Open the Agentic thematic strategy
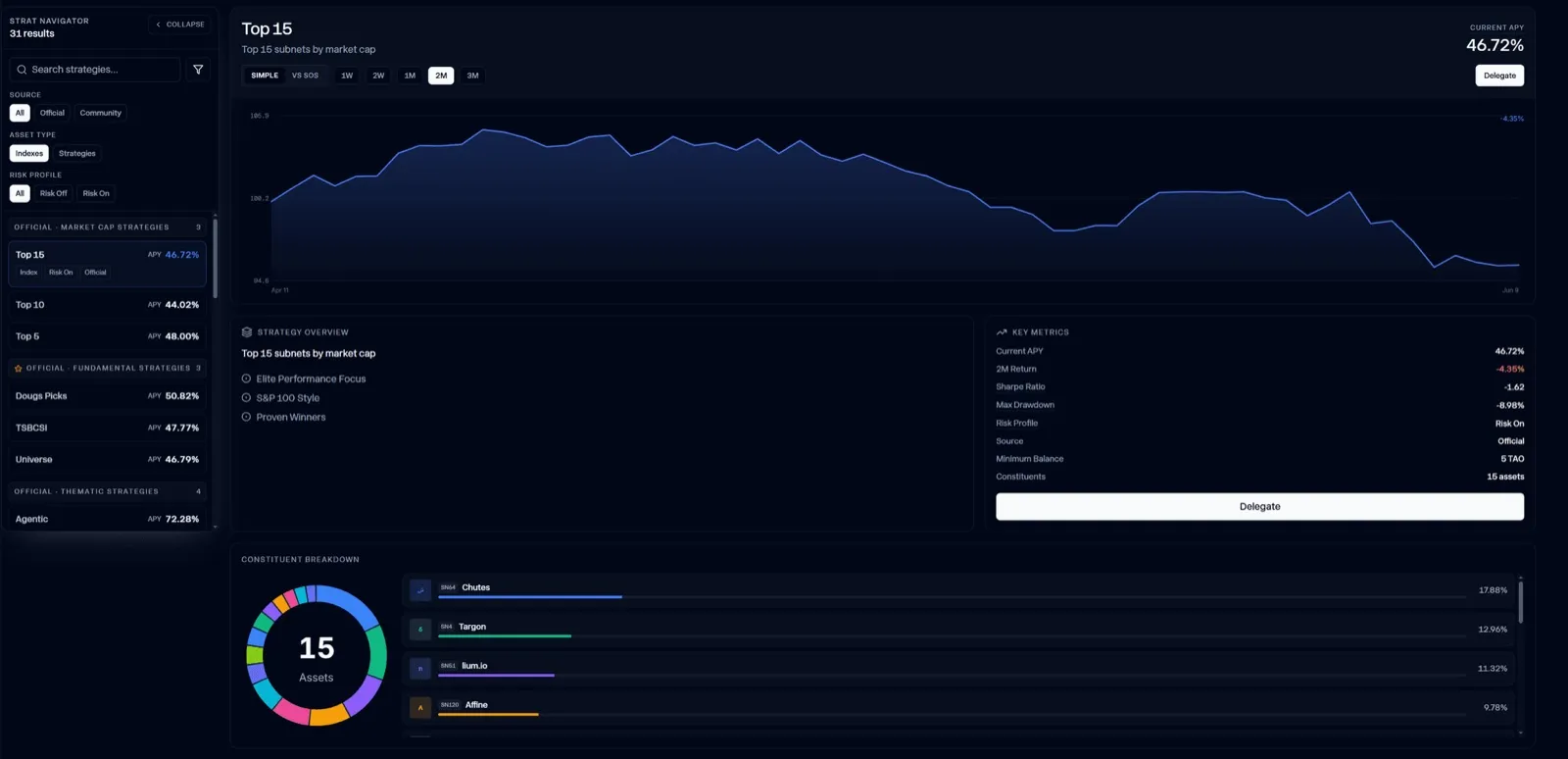This screenshot has width=1568, height=759. coord(108,519)
